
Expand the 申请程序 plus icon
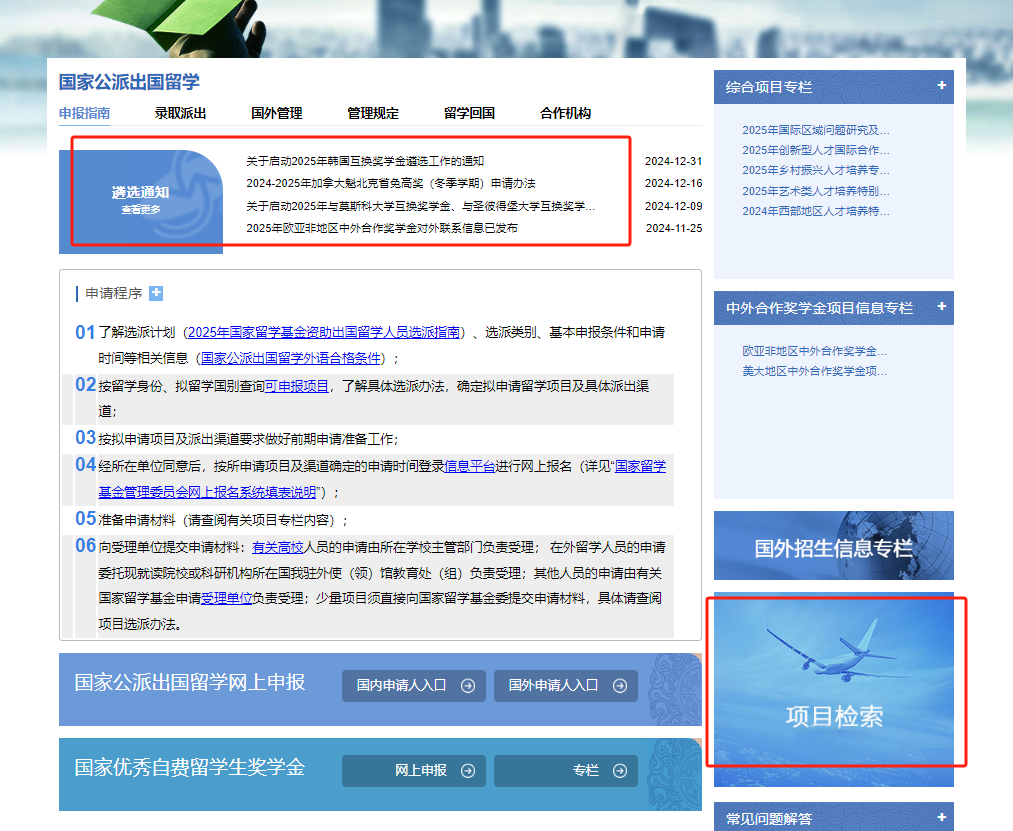pyautogui.click(x=155, y=293)
